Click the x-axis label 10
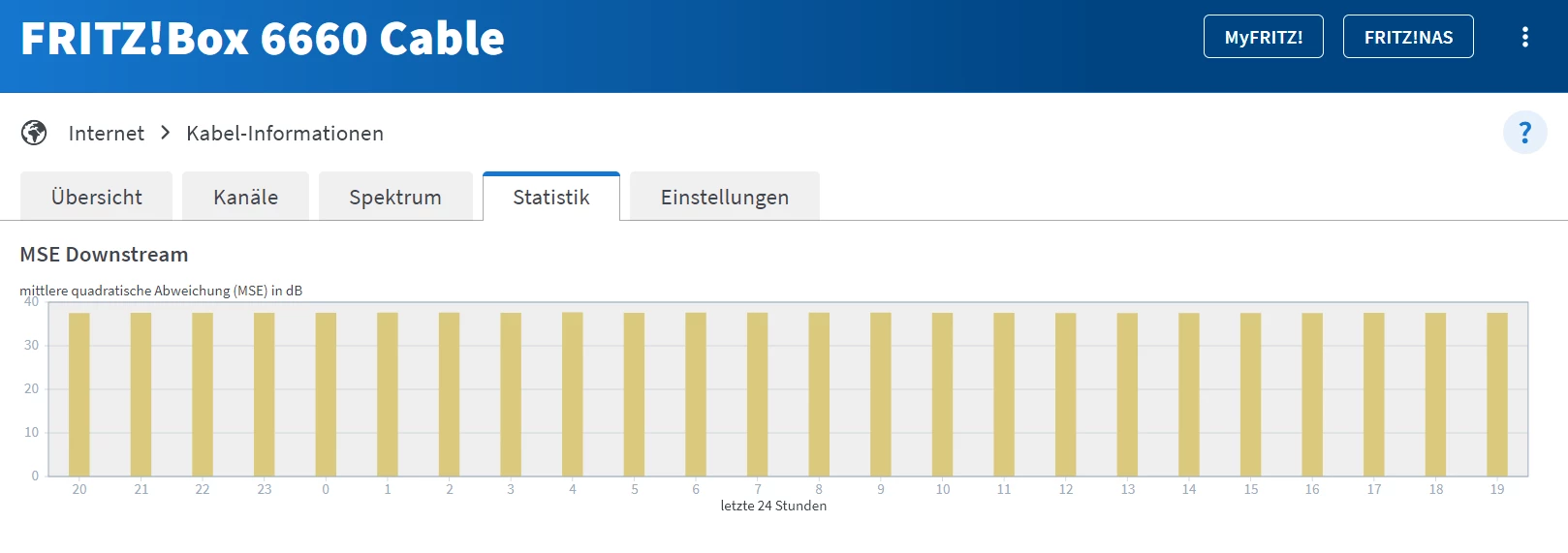 tap(943, 489)
